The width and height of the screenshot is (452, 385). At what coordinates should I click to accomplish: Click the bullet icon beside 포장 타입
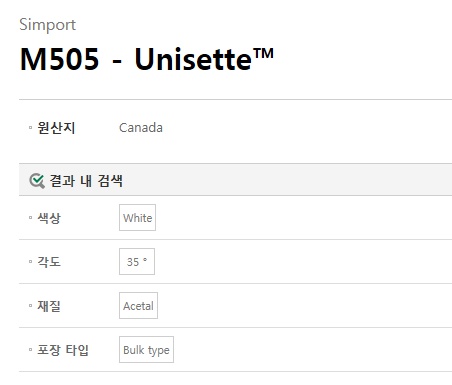(x=30, y=350)
